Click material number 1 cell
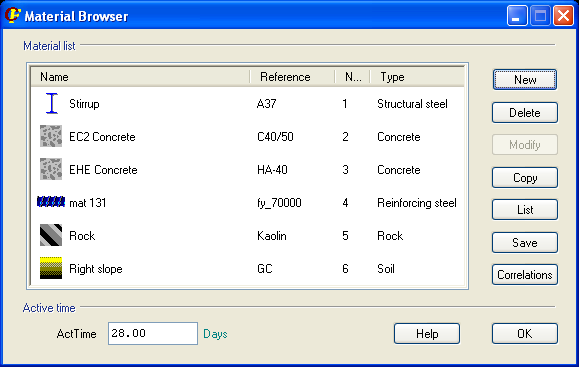This screenshot has height=367, width=579. pyautogui.click(x=345, y=104)
